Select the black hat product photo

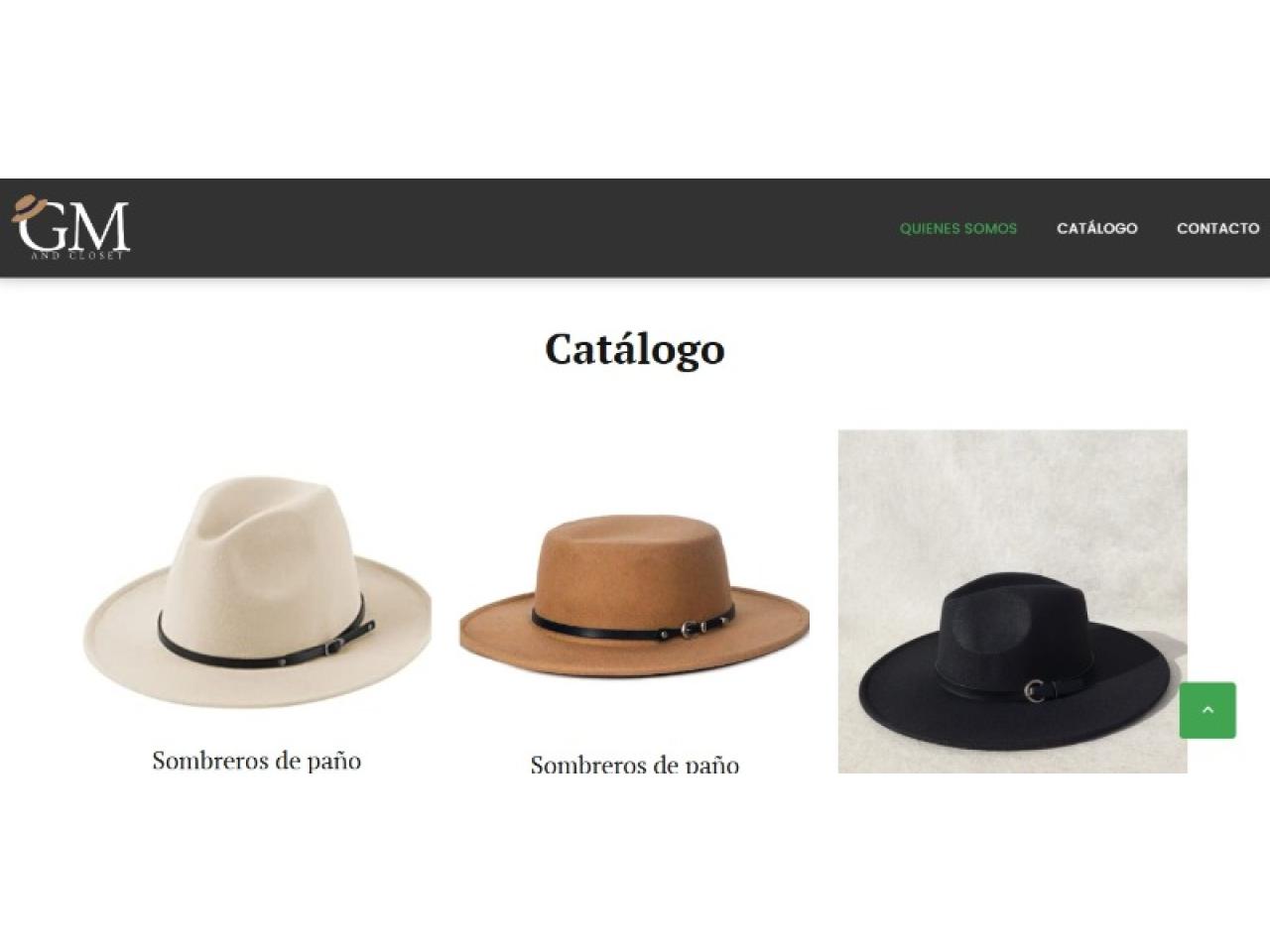tap(1012, 601)
